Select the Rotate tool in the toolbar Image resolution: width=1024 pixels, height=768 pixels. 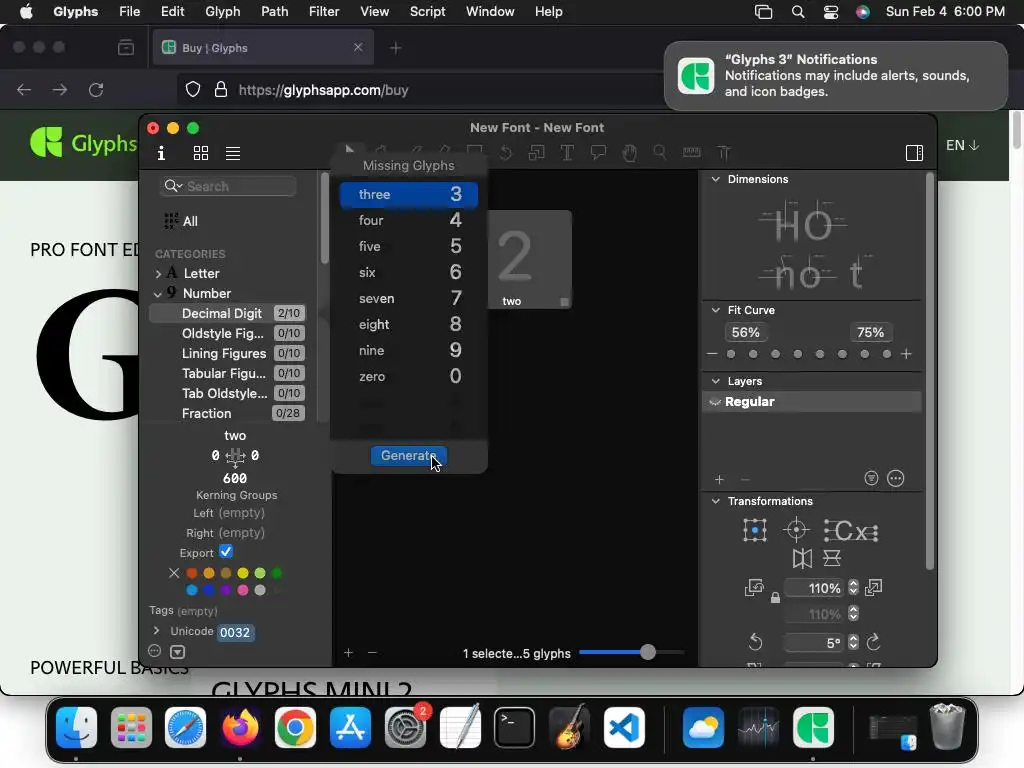pos(505,153)
